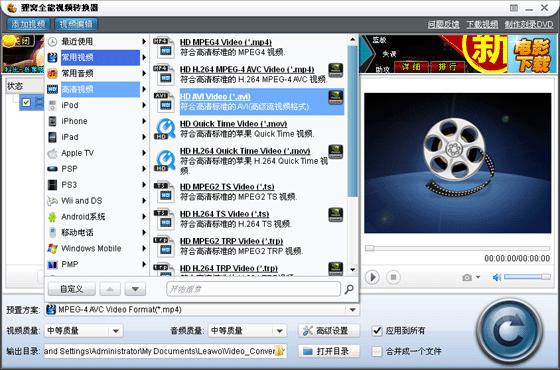
Task: Click the move-up arrow button beside 自定义
Action: [110, 289]
